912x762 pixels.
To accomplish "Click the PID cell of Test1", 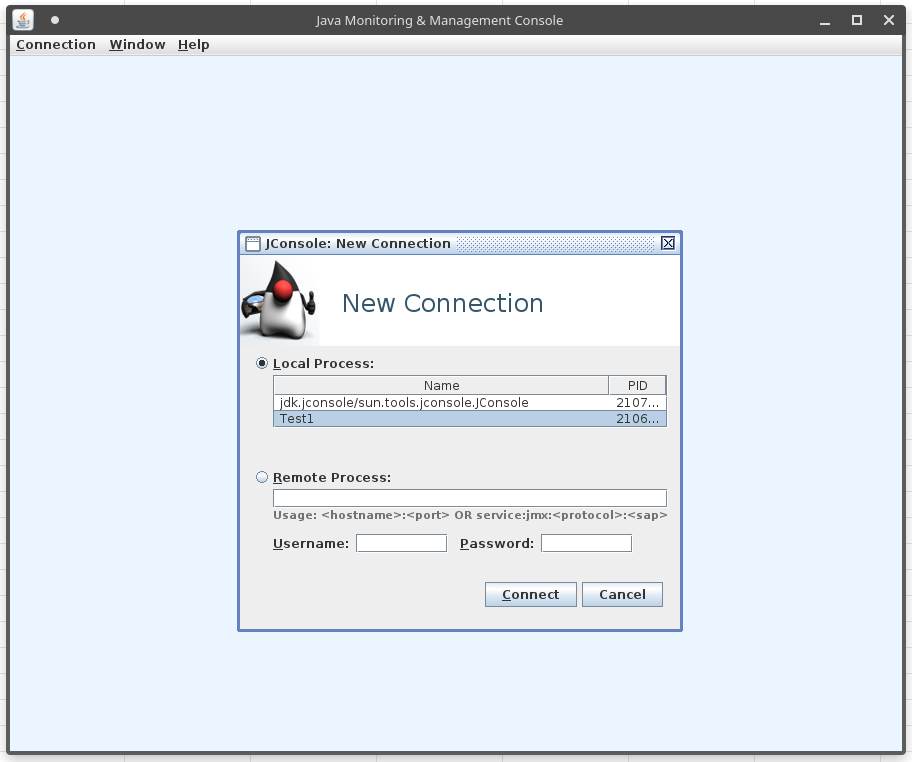I will pos(637,419).
